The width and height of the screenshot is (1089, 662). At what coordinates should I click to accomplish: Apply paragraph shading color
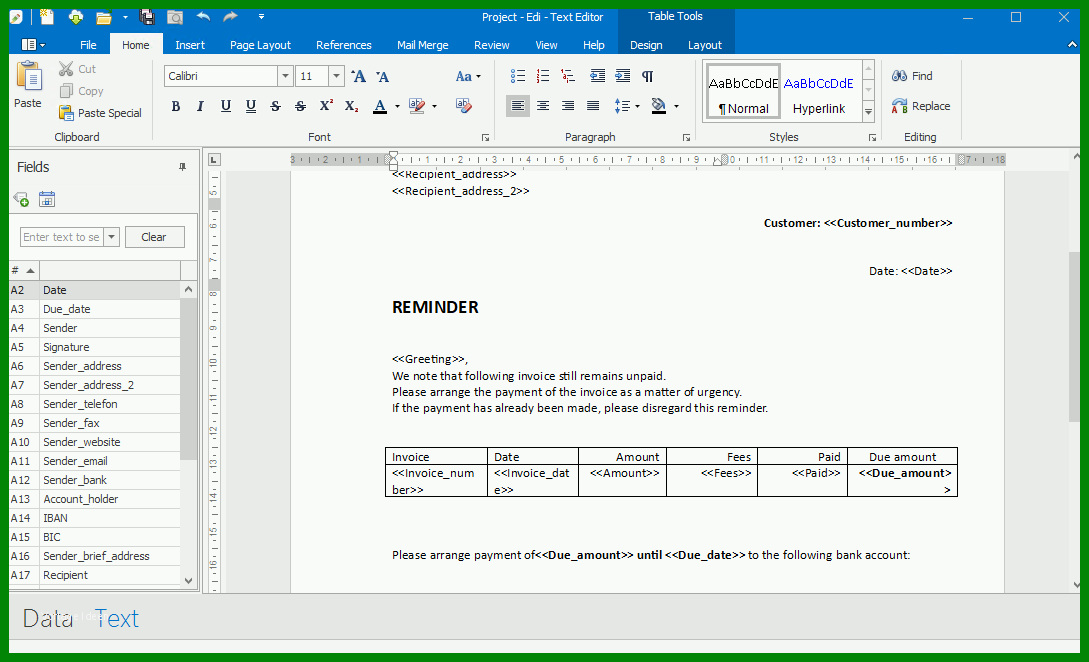click(x=659, y=106)
